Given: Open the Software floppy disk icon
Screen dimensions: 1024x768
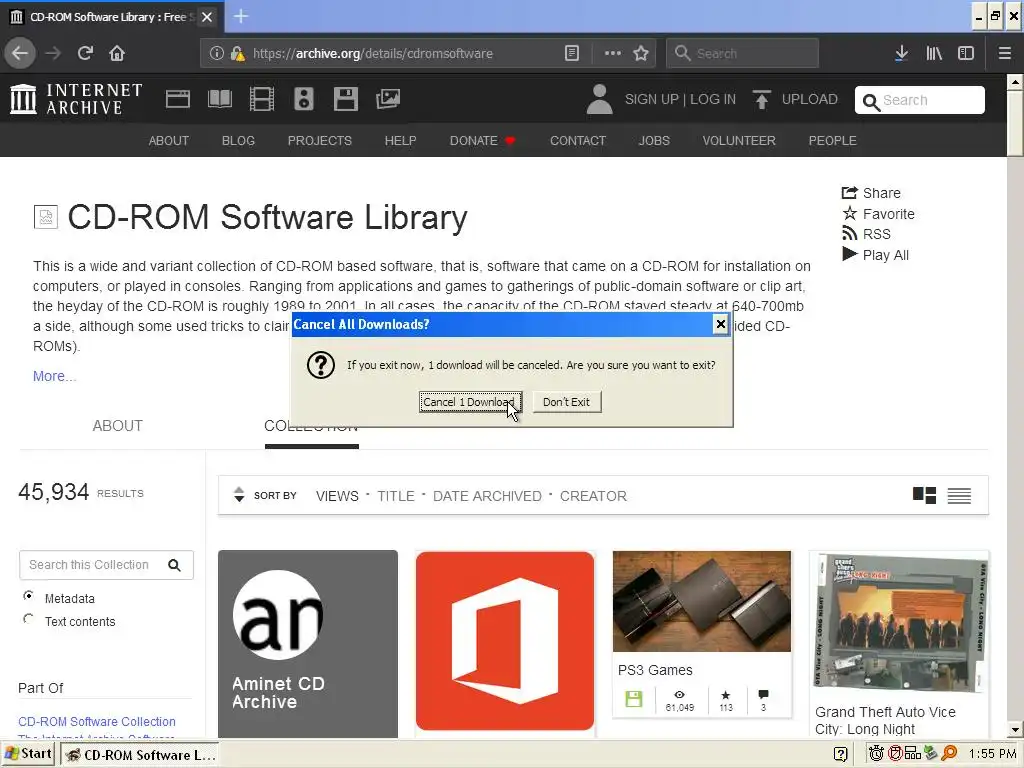Looking at the screenshot, I should tap(345, 99).
